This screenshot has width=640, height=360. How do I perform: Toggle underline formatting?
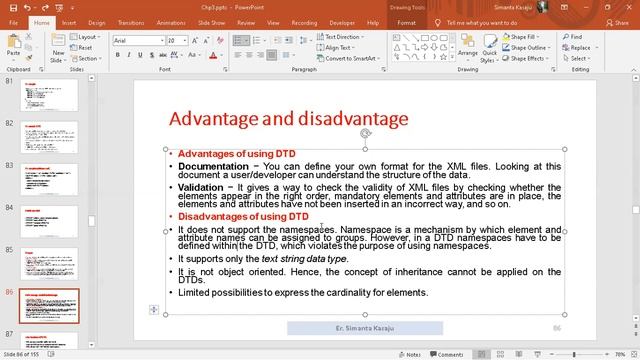click(140, 55)
